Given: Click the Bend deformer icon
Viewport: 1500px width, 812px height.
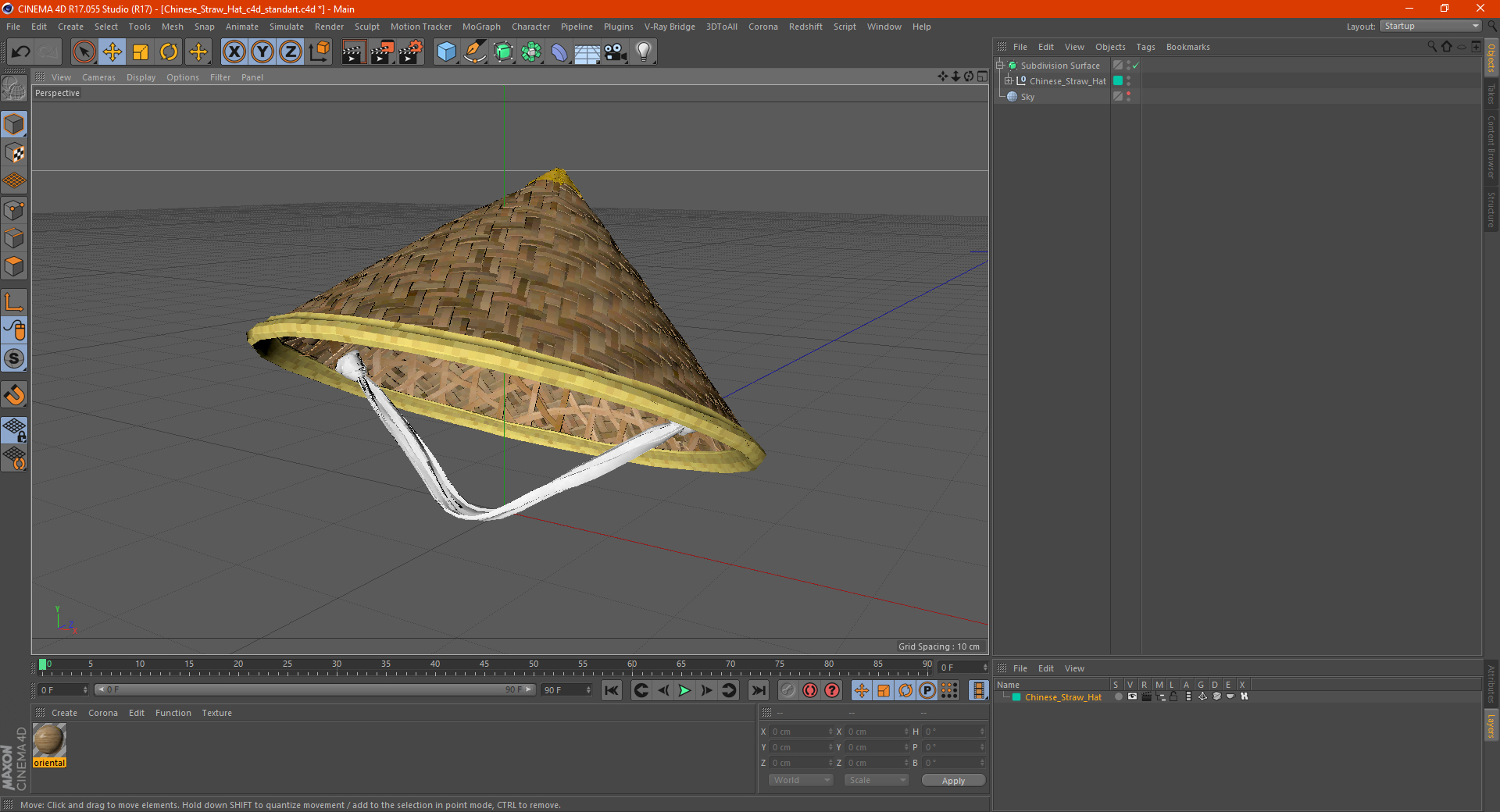Looking at the screenshot, I should pyautogui.click(x=559, y=52).
